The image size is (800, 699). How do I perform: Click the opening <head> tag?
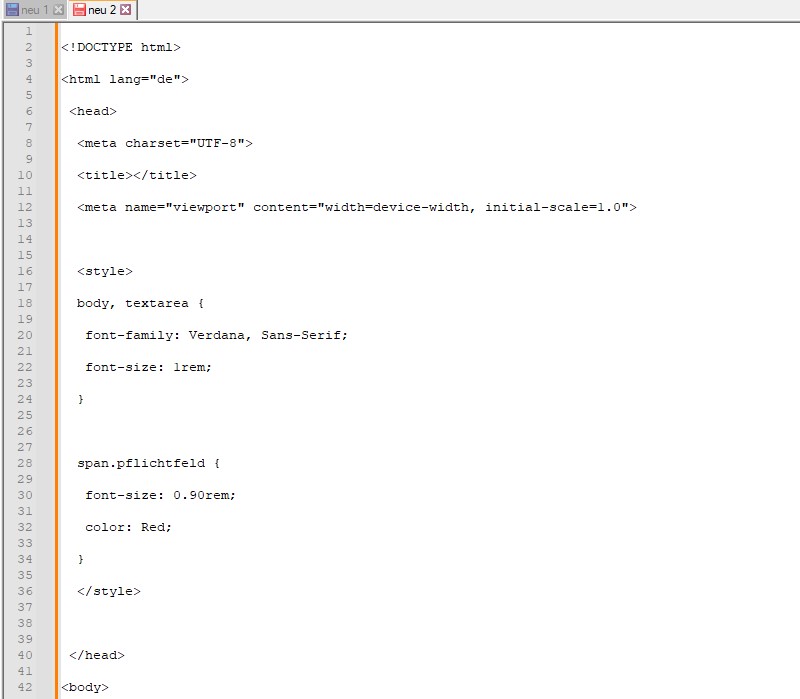tap(93, 111)
